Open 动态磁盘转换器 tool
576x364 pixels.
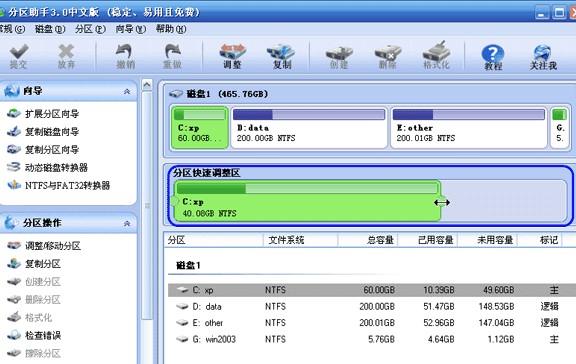click(x=48, y=167)
